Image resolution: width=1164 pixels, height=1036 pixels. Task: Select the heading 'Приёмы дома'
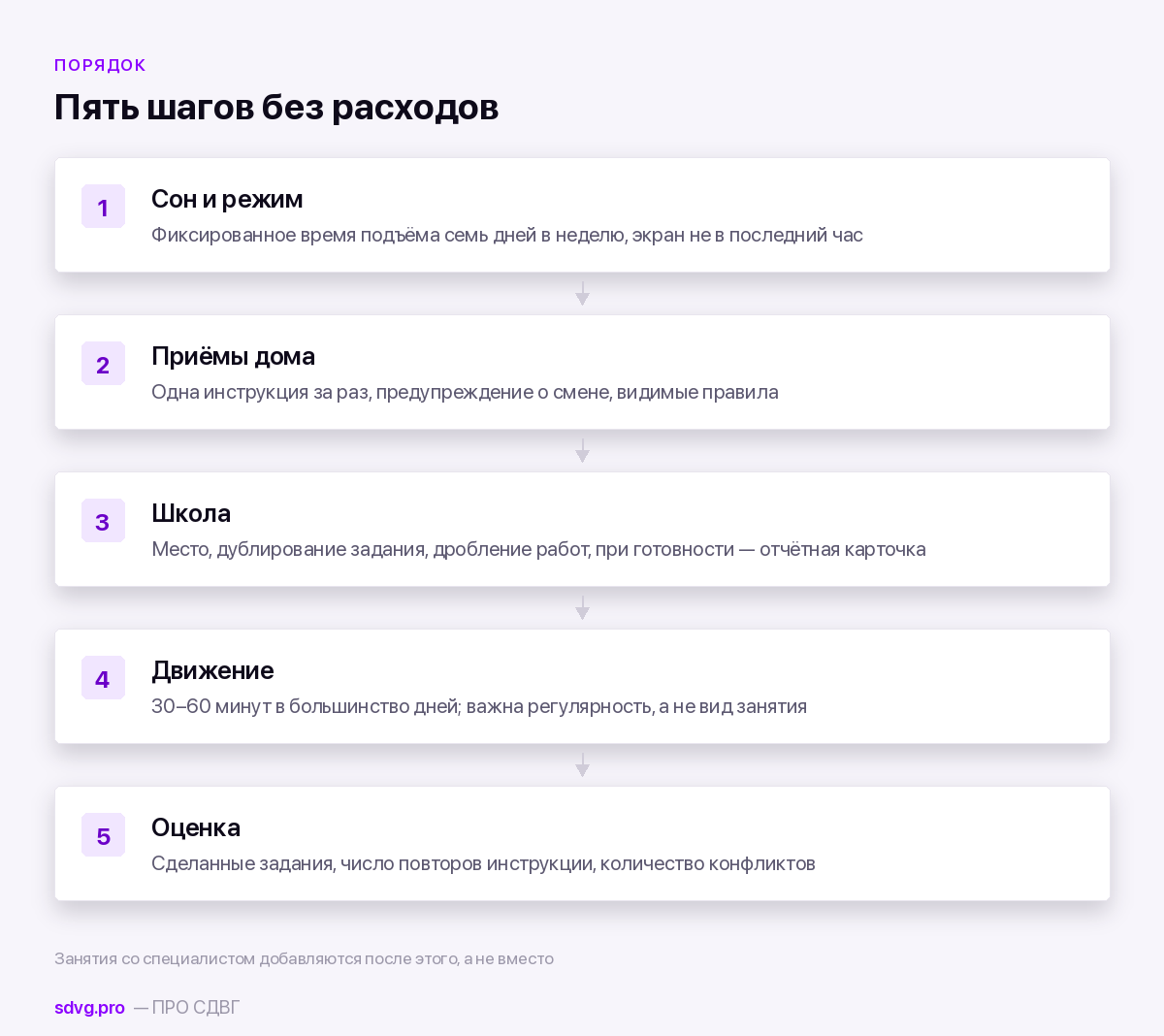[x=233, y=356]
